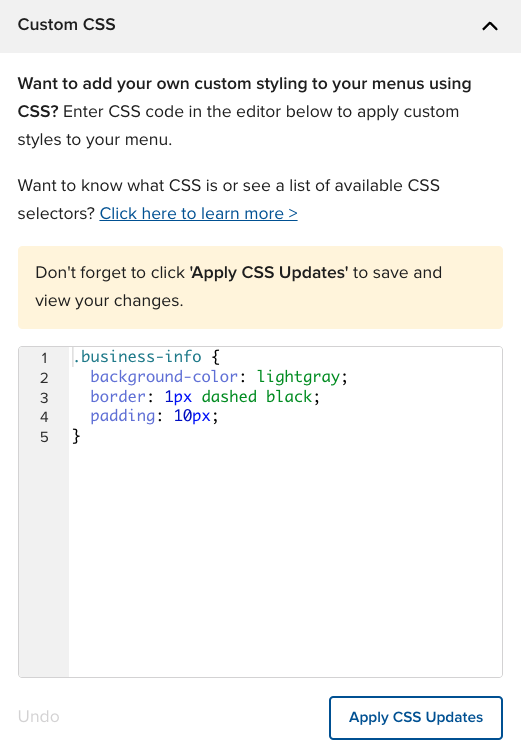
Task: Click the border property on line 3
Action: [x=117, y=396]
